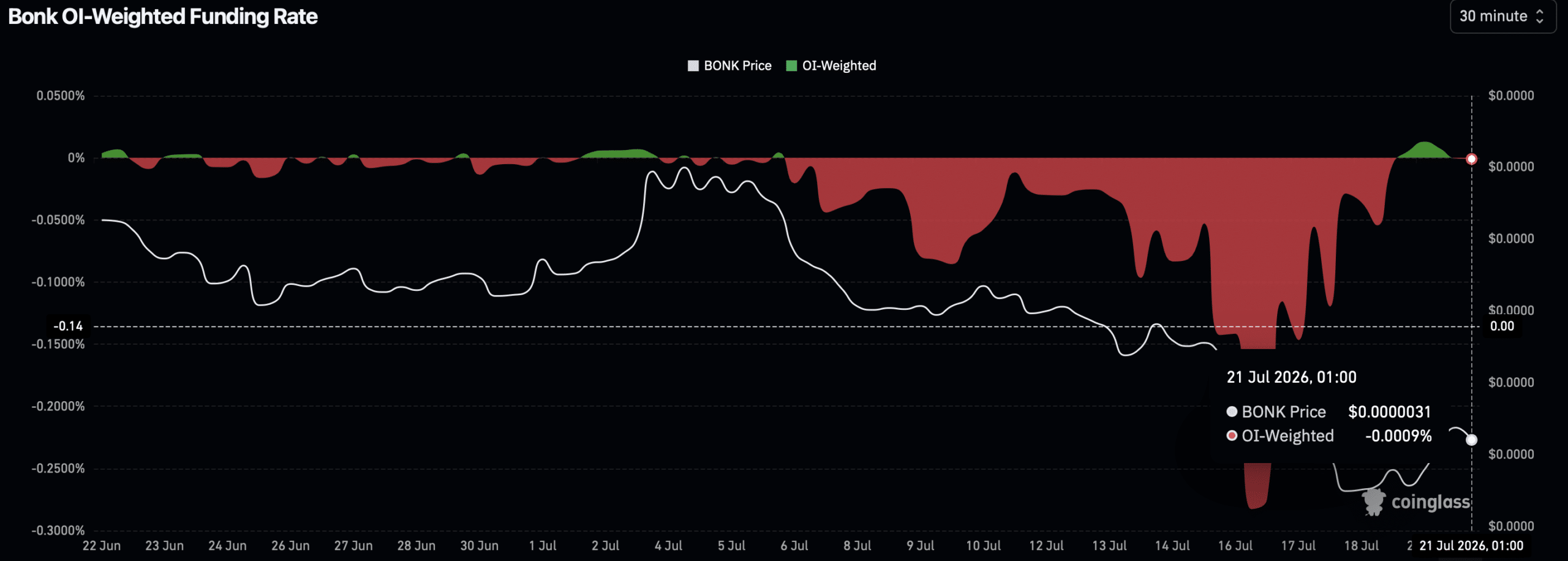Open the 30 minute interval dropdown
This screenshot has width=1568, height=561.
point(1502,17)
